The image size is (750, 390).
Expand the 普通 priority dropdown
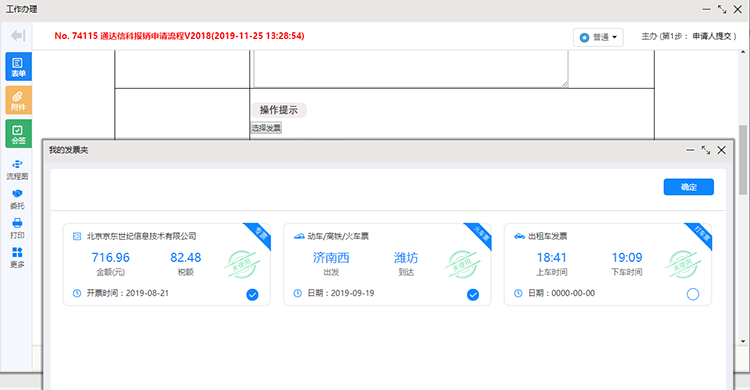[598, 37]
